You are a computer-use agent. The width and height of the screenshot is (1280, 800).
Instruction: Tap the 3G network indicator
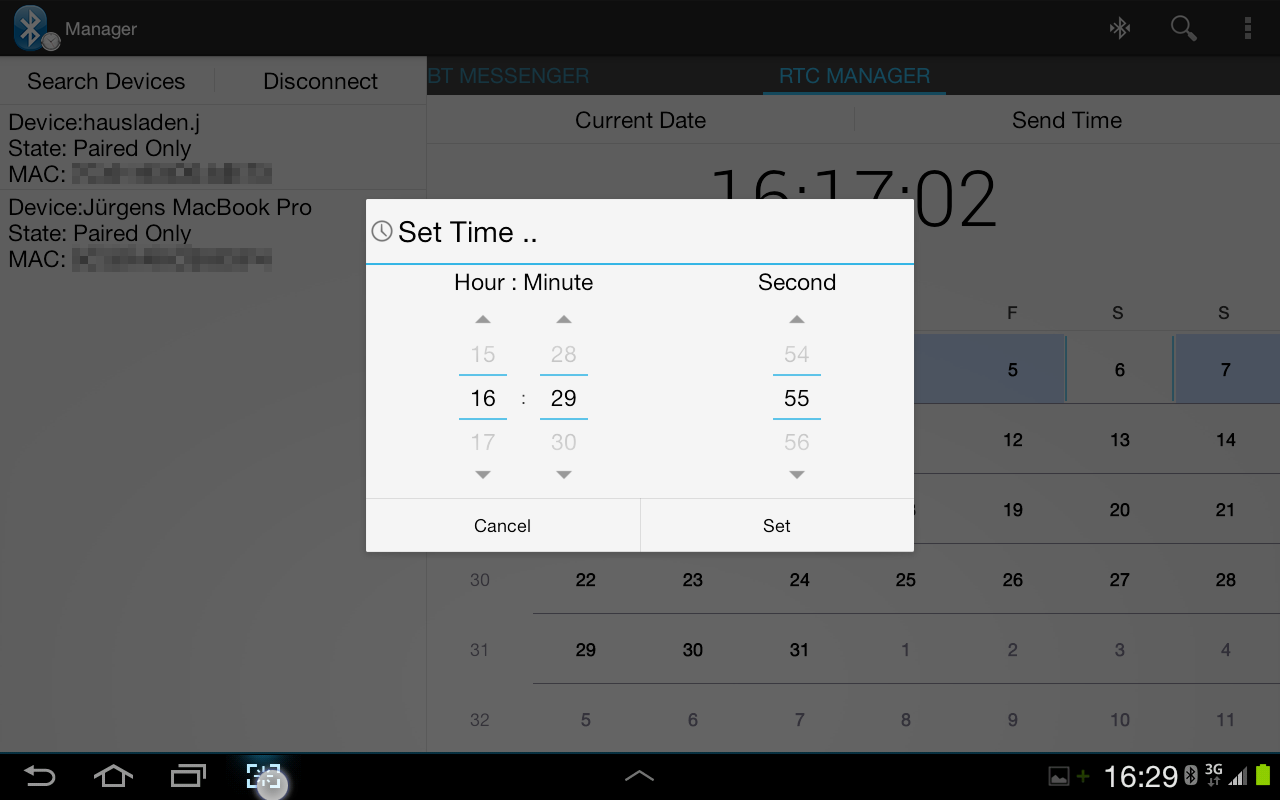click(x=1214, y=775)
